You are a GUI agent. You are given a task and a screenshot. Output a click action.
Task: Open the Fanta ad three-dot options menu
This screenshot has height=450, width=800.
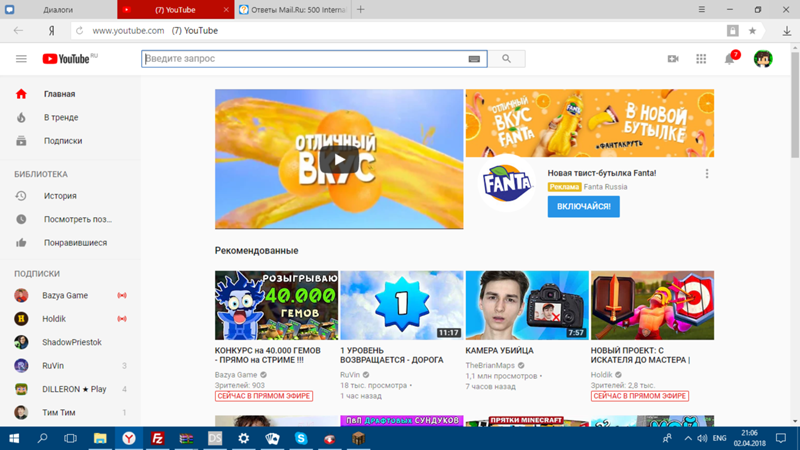pos(707,173)
